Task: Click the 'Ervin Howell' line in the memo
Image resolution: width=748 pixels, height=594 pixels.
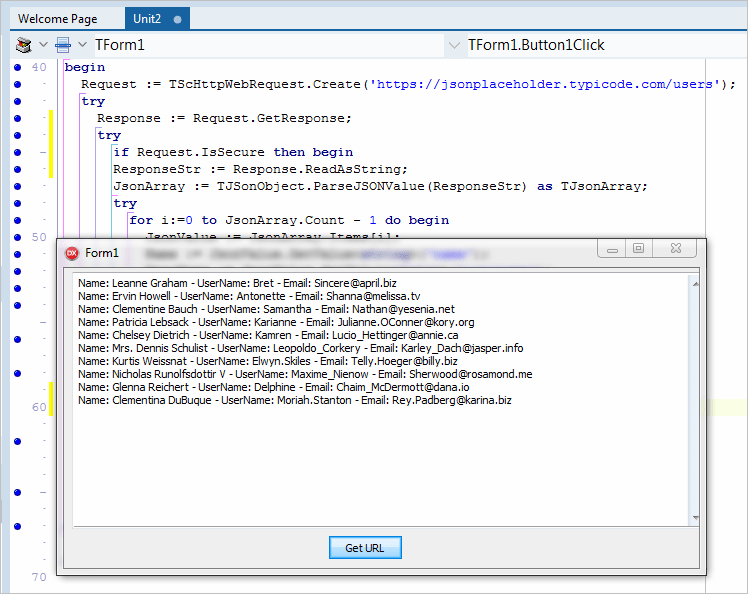Action: 249,296
